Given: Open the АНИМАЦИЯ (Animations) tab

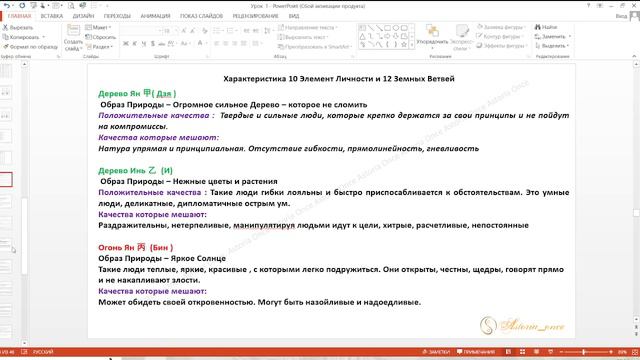Looking at the screenshot, I should pyautogui.click(x=155, y=16).
